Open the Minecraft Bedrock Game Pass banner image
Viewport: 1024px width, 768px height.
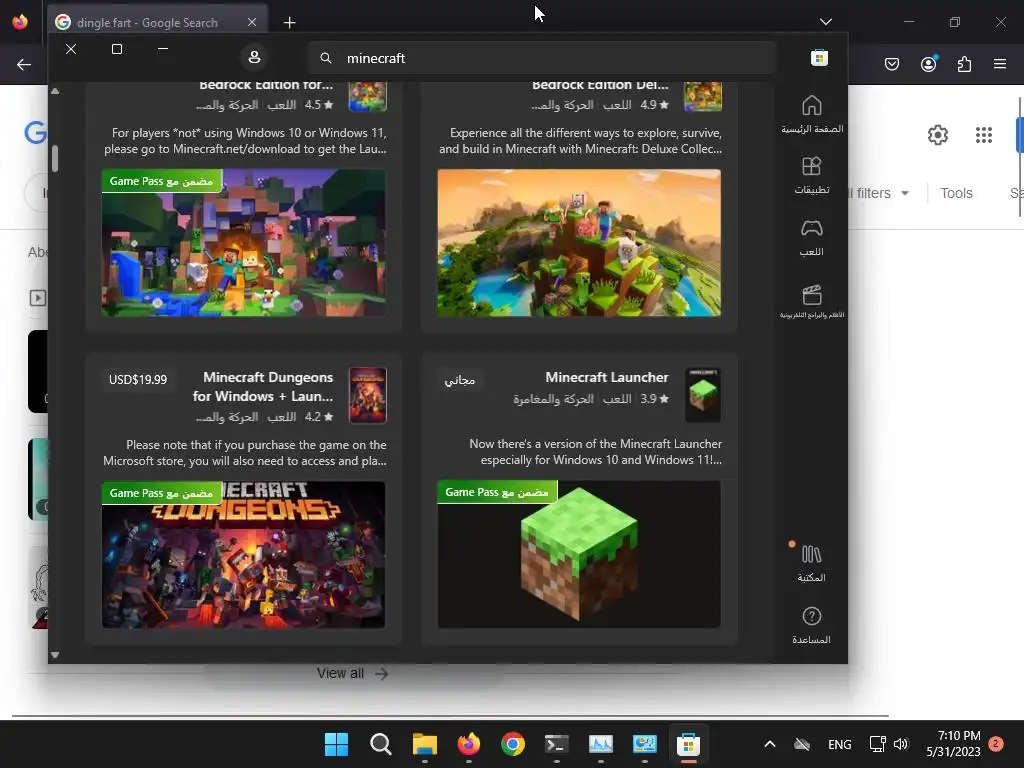[x=244, y=243]
